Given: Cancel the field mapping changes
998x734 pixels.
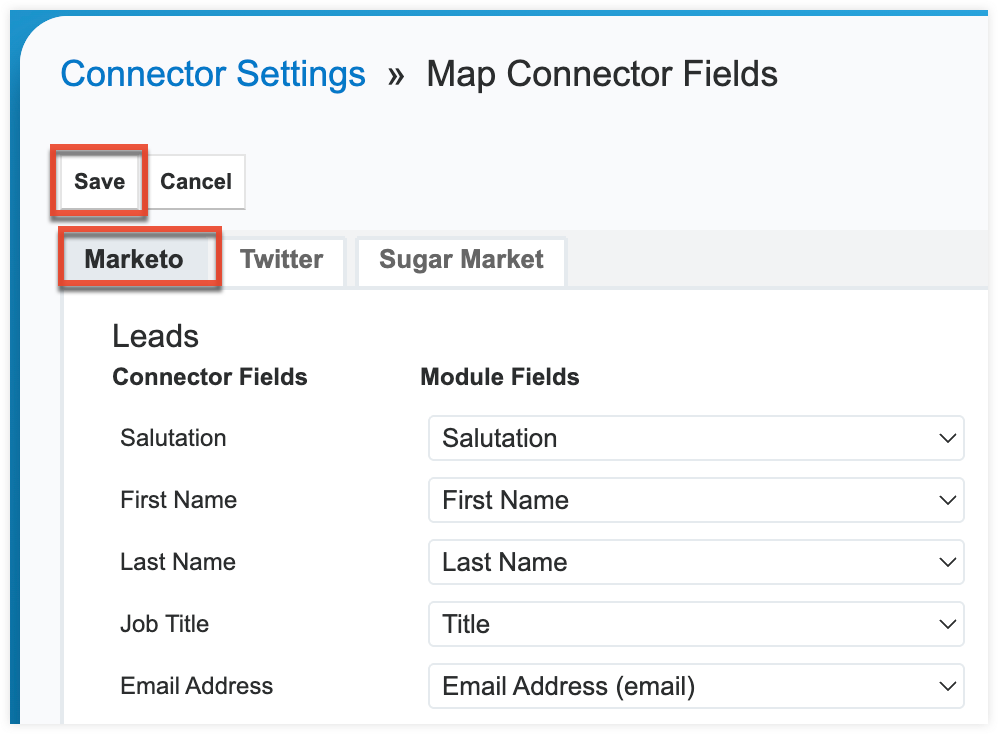Looking at the screenshot, I should click(196, 182).
